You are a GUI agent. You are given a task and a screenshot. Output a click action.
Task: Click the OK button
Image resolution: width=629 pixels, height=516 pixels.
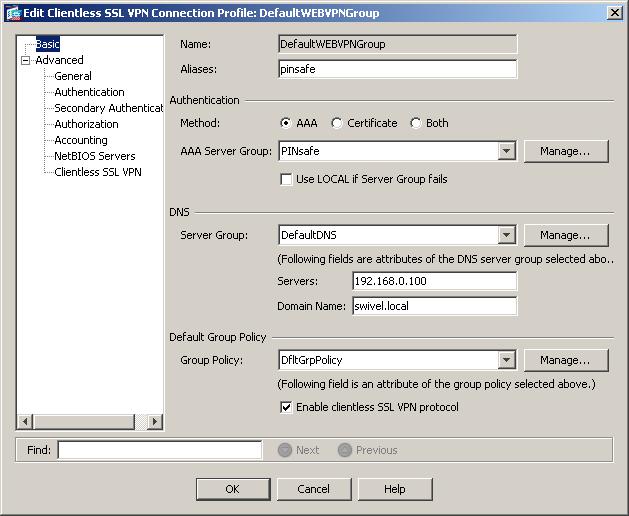tap(233, 489)
